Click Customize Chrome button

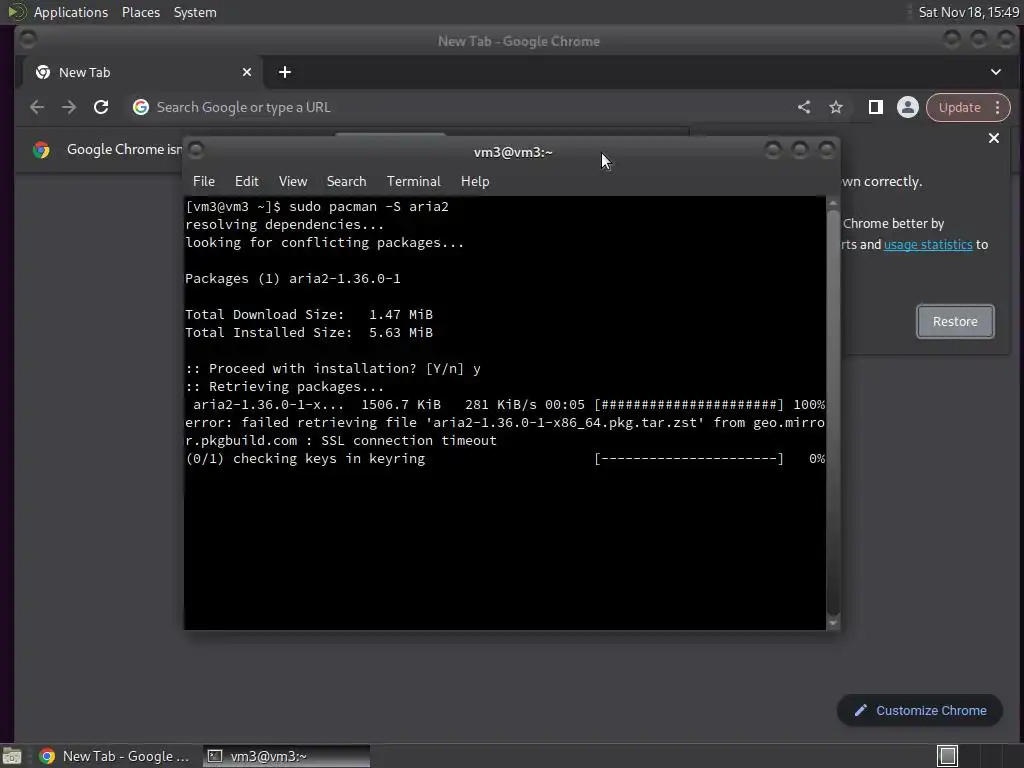(920, 711)
